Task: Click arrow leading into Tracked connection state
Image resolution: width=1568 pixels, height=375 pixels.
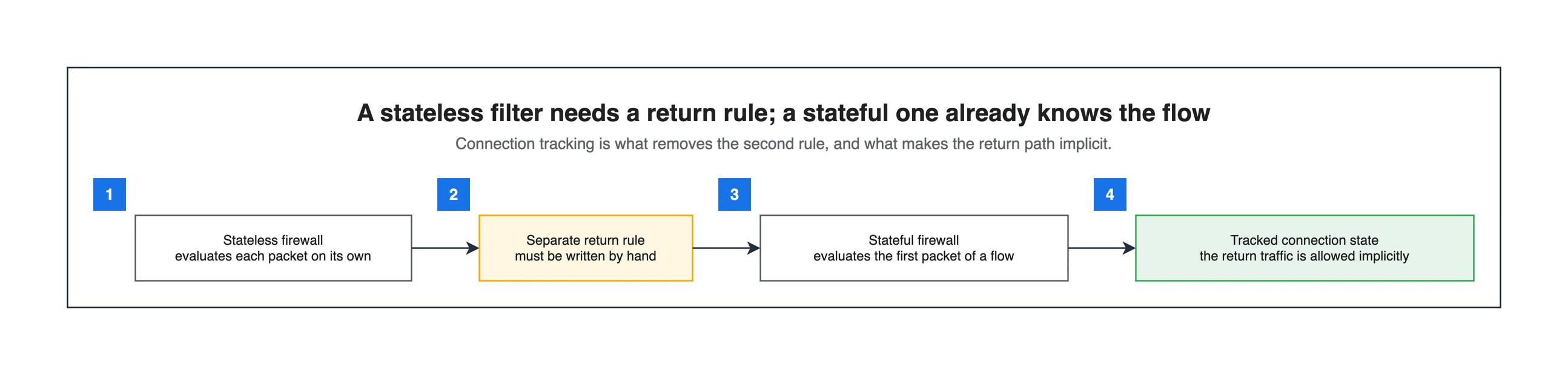Action: pyautogui.click(x=1102, y=248)
